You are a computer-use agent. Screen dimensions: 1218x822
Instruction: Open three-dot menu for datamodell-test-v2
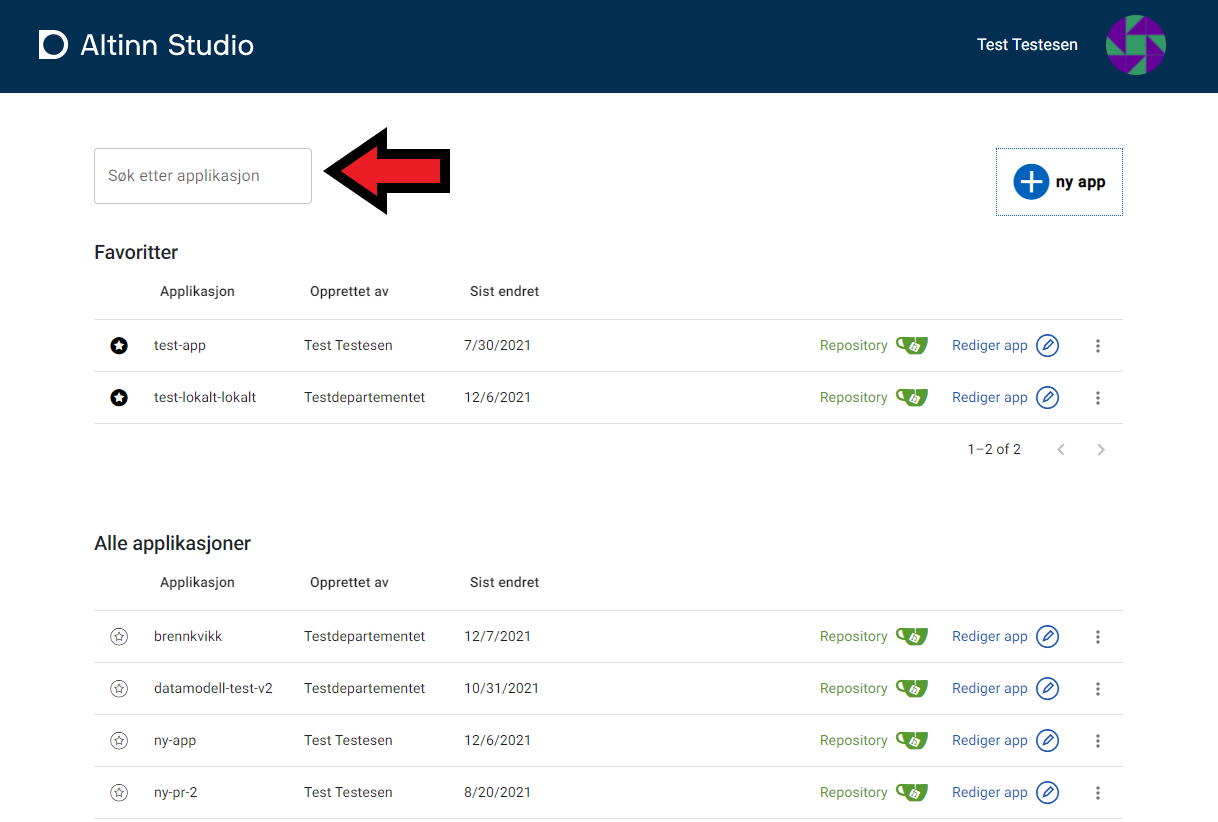coord(1097,688)
